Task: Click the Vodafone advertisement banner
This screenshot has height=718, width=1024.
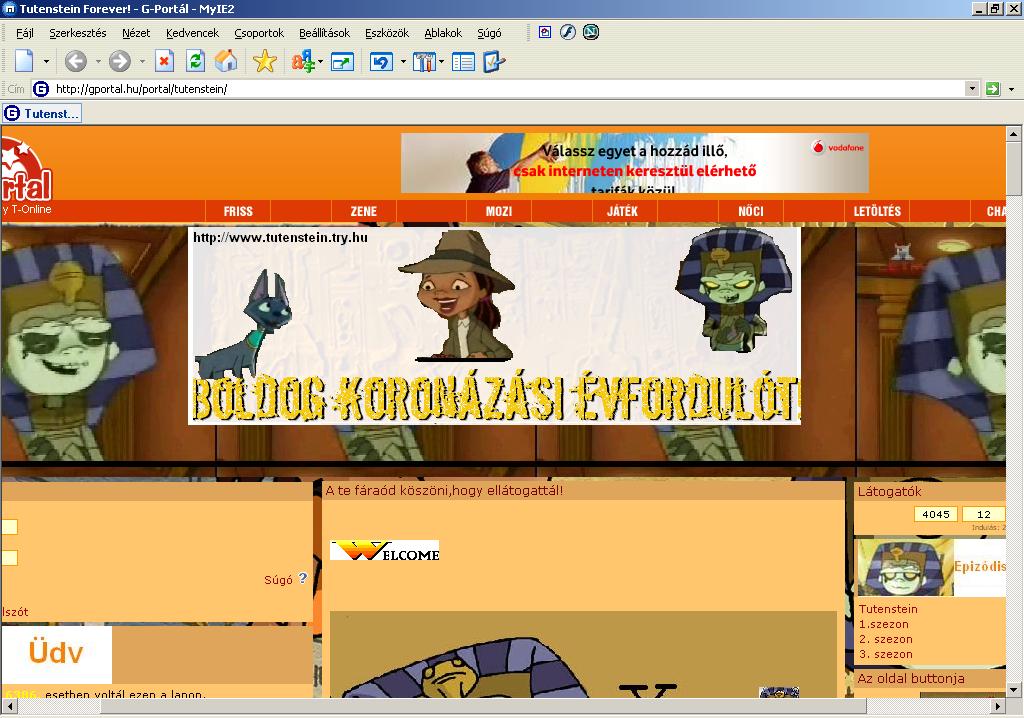Action: pos(634,163)
